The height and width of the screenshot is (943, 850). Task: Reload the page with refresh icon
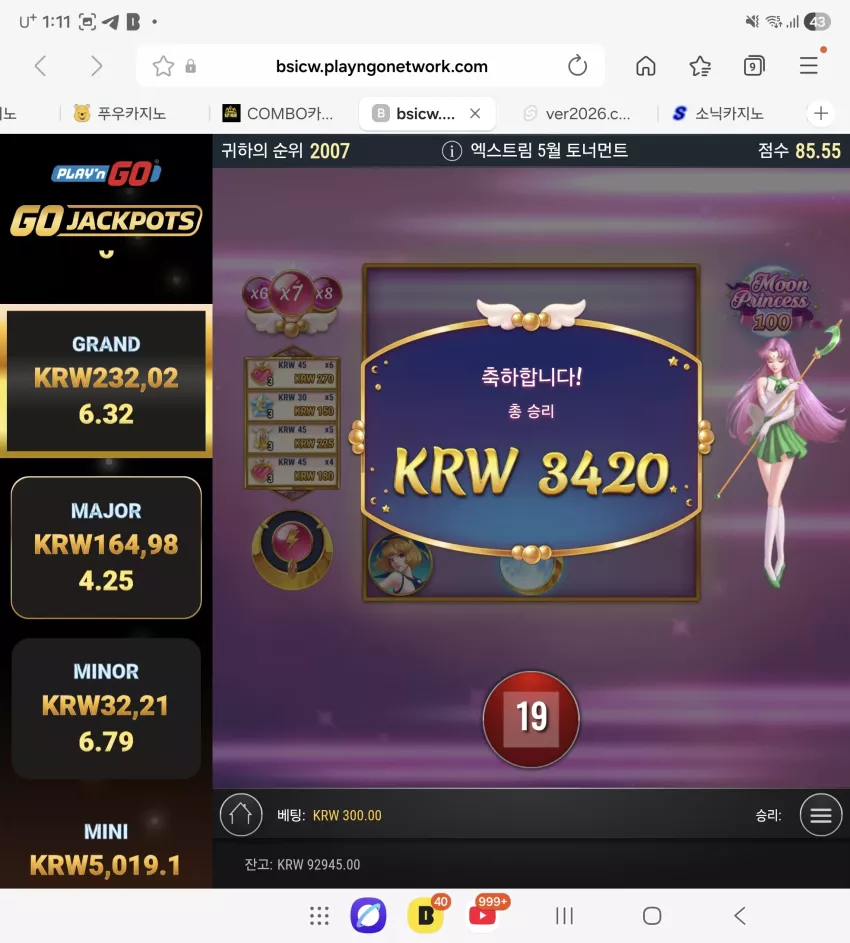coord(577,66)
